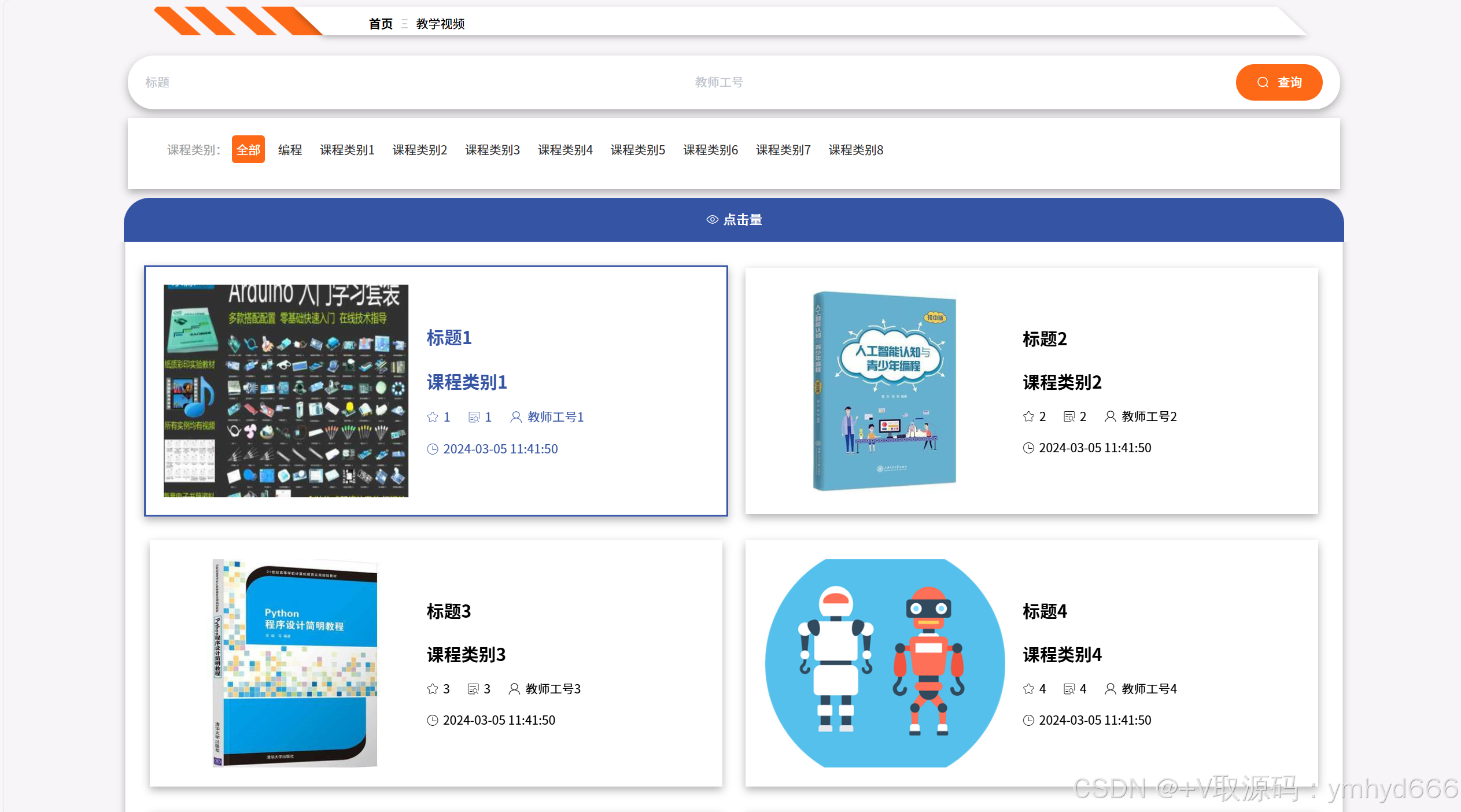Screen dimensions: 1461x812
Task: Click the user icon beside 教师工号2
Action: tap(1110, 416)
